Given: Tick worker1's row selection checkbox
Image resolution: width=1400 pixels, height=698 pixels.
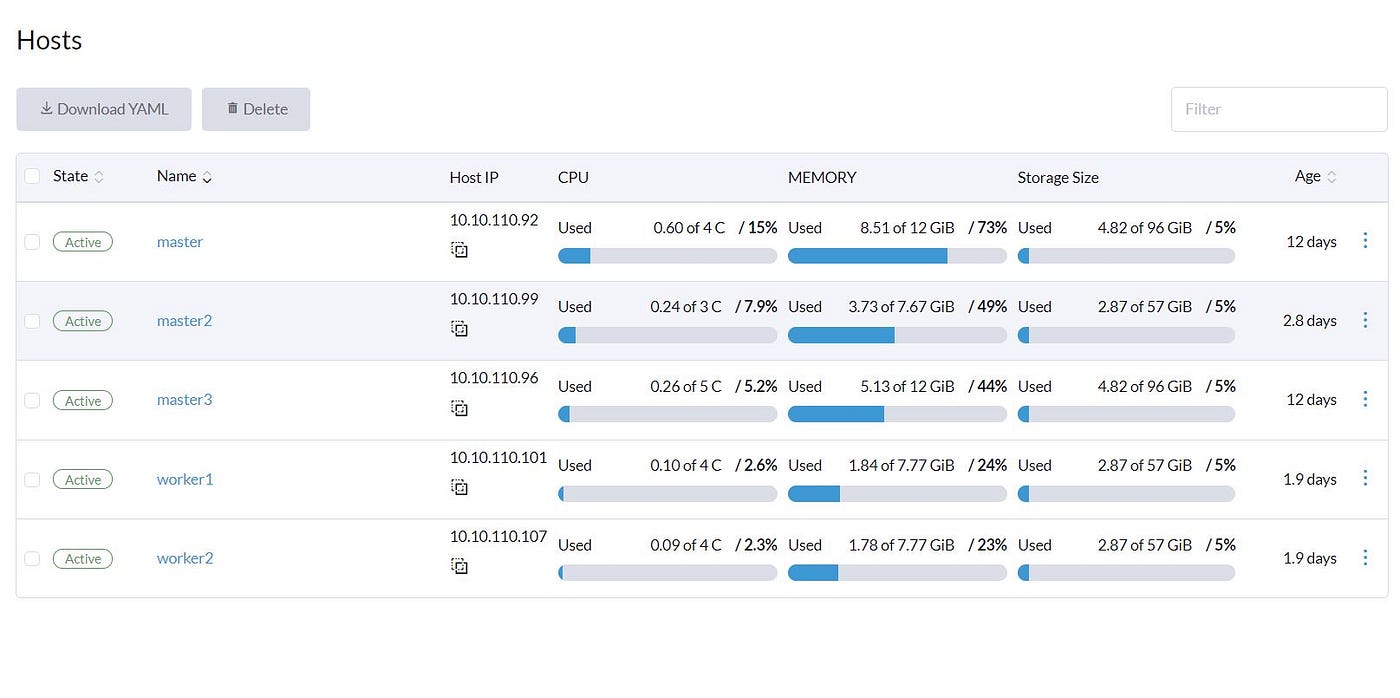Looking at the screenshot, I should pyautogui.click(x=32, y=479).
